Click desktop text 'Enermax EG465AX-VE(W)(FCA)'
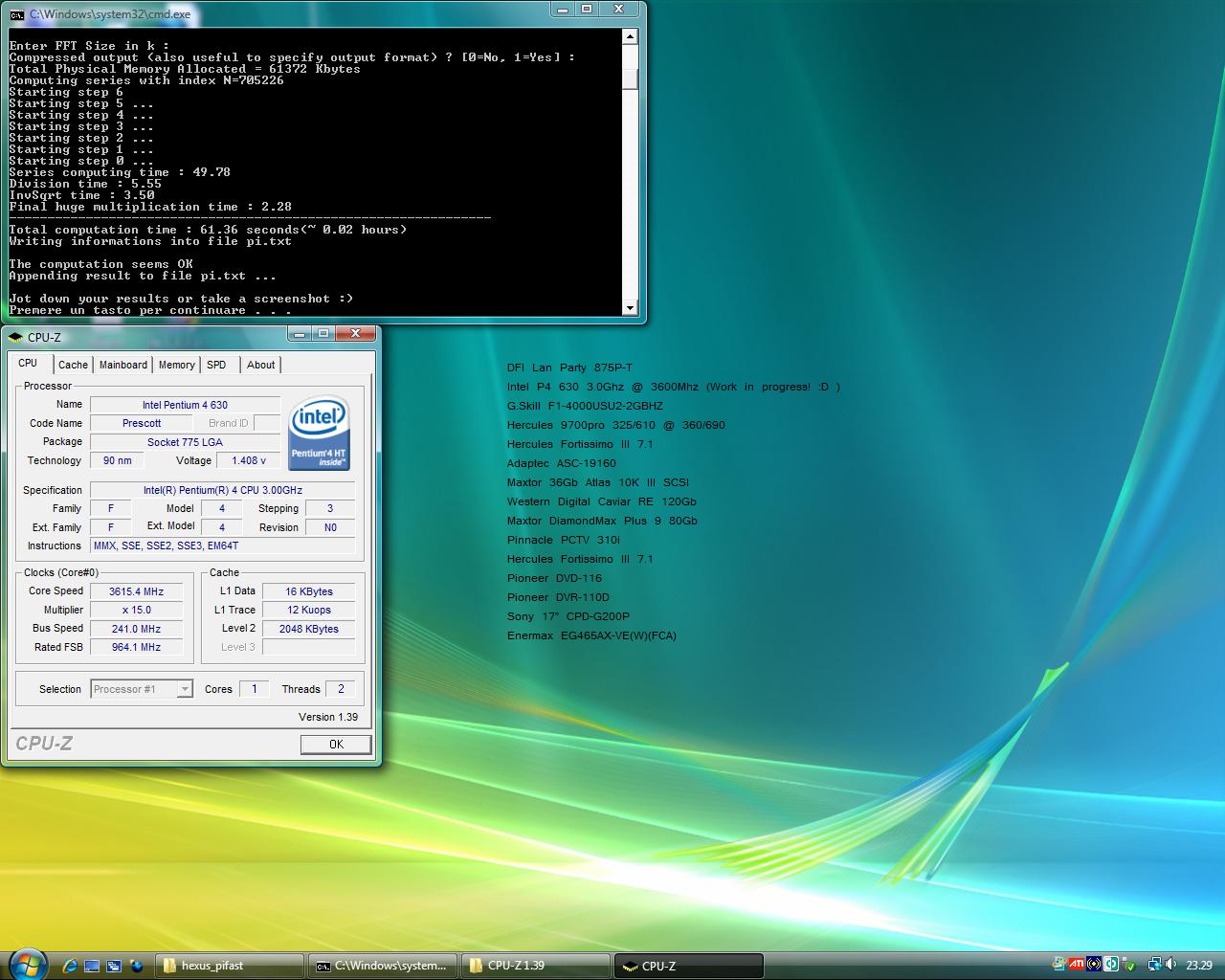 591,635
